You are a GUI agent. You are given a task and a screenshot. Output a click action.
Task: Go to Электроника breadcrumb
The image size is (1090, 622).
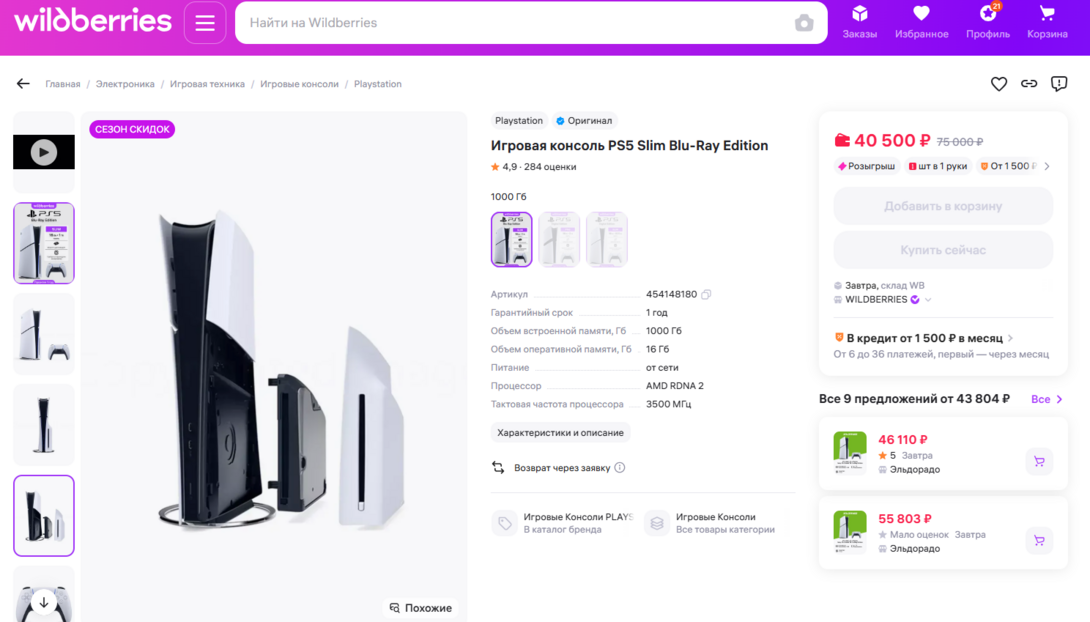pos(125,84)
